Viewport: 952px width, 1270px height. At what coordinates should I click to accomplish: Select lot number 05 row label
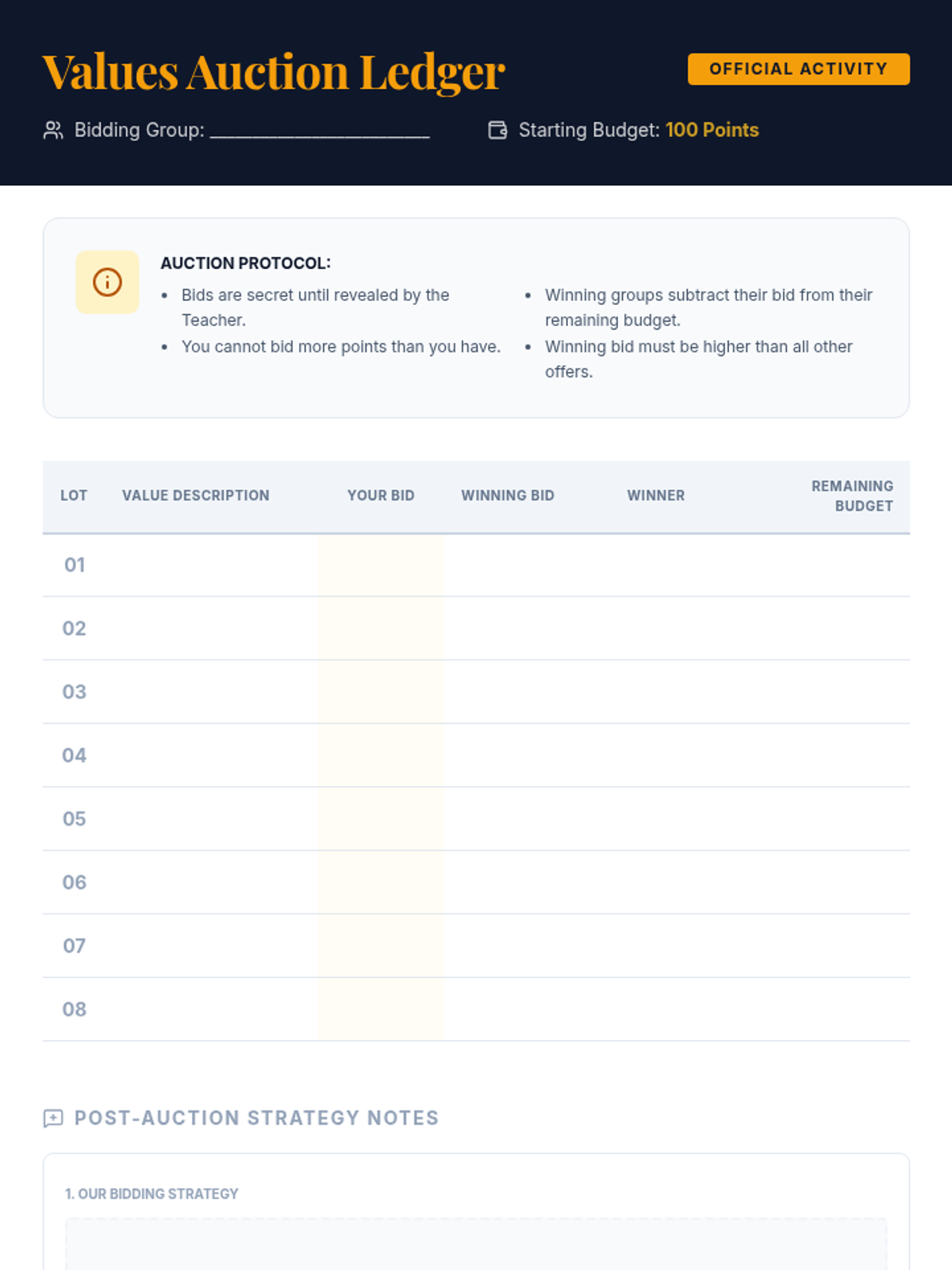75,819
